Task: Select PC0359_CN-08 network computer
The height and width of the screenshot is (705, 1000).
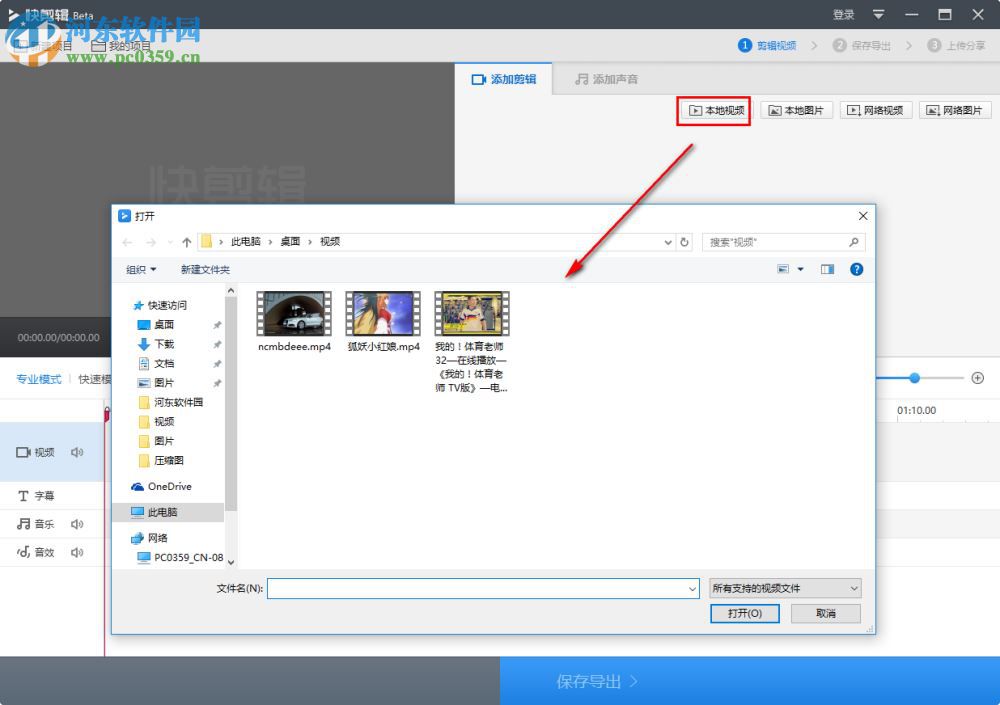Action: coord(181,557)
